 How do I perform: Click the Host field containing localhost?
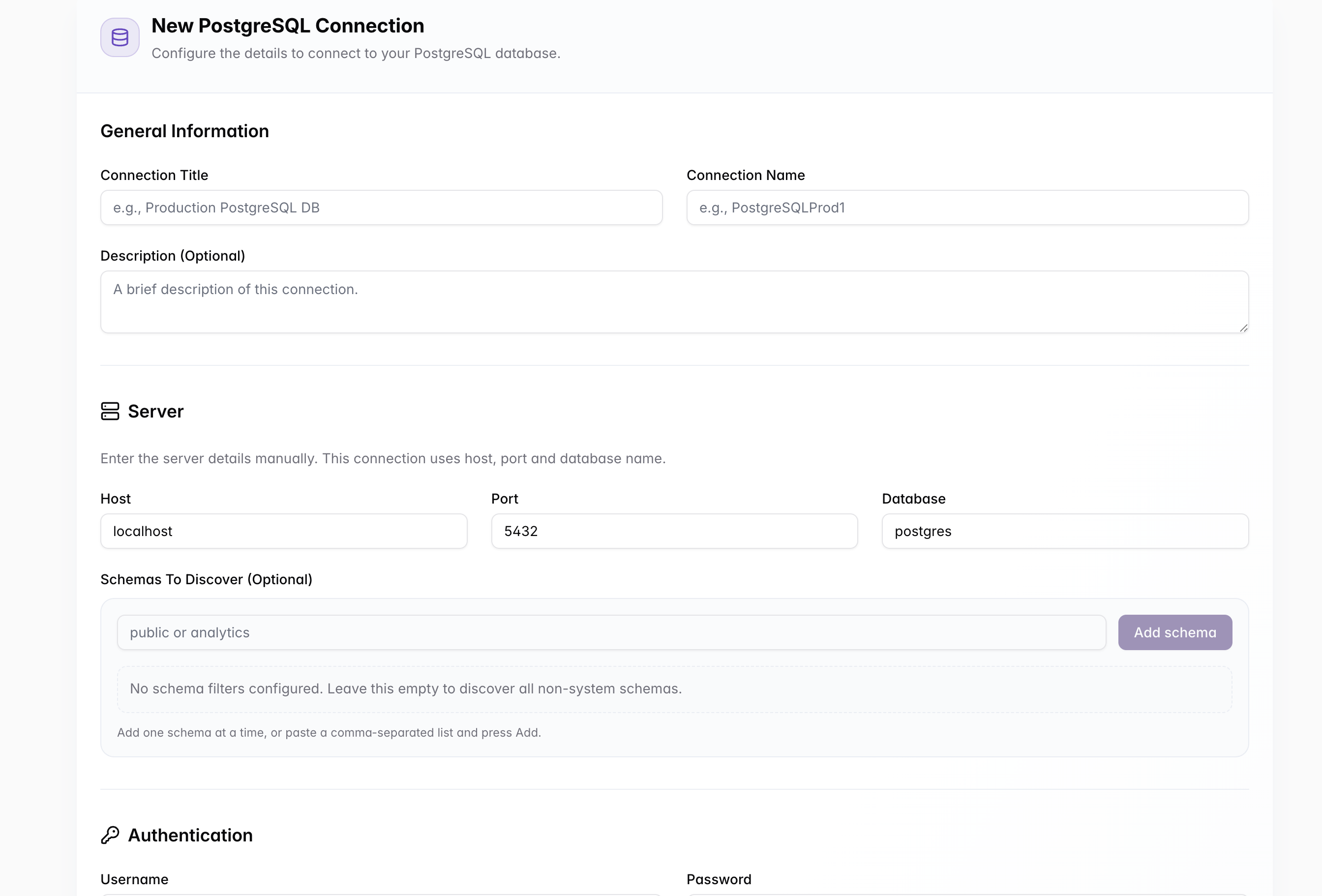click(x=284, y=531)
